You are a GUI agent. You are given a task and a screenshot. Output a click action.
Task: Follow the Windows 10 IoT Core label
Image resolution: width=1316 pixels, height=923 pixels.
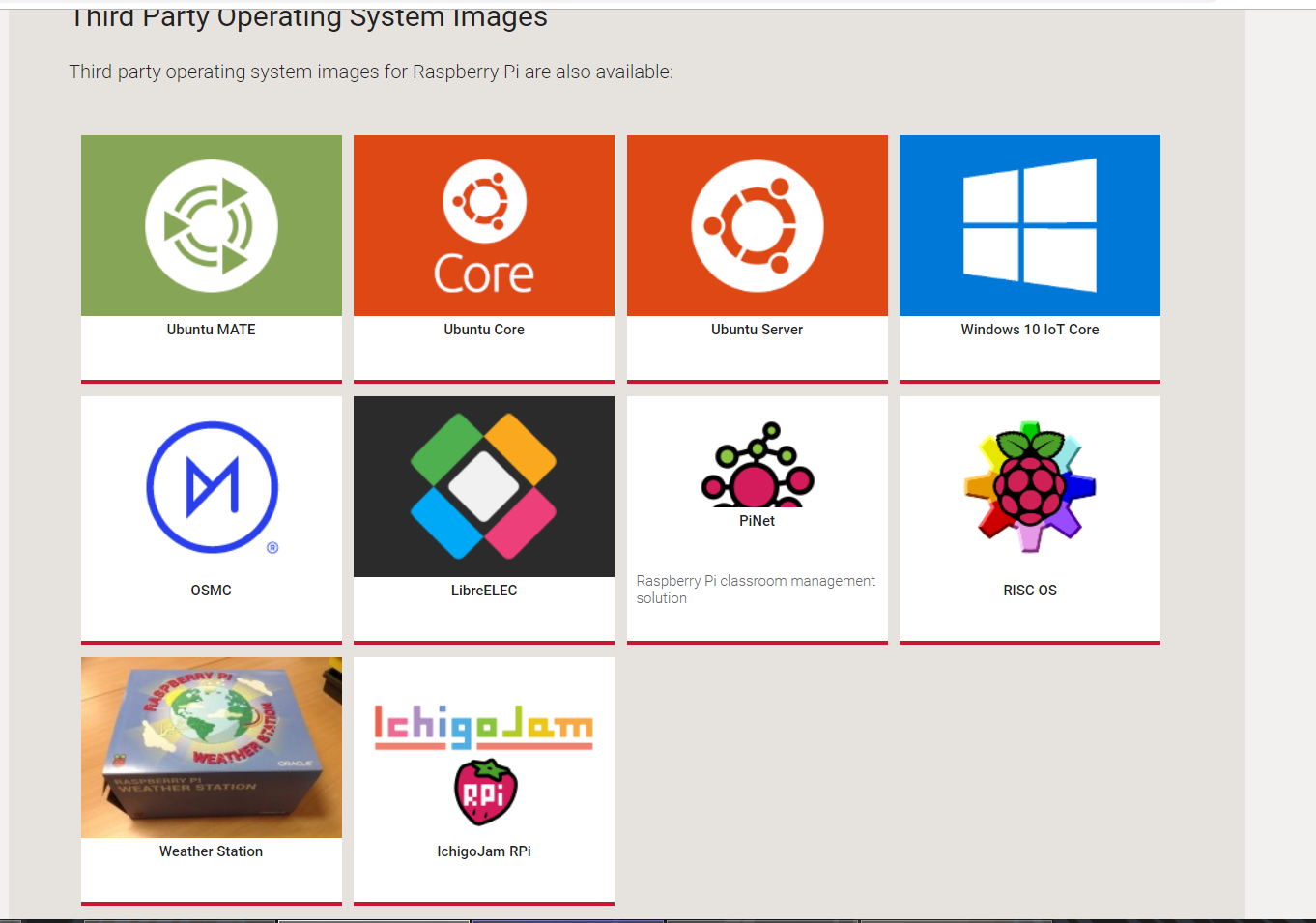click(x=1030, y=330)
